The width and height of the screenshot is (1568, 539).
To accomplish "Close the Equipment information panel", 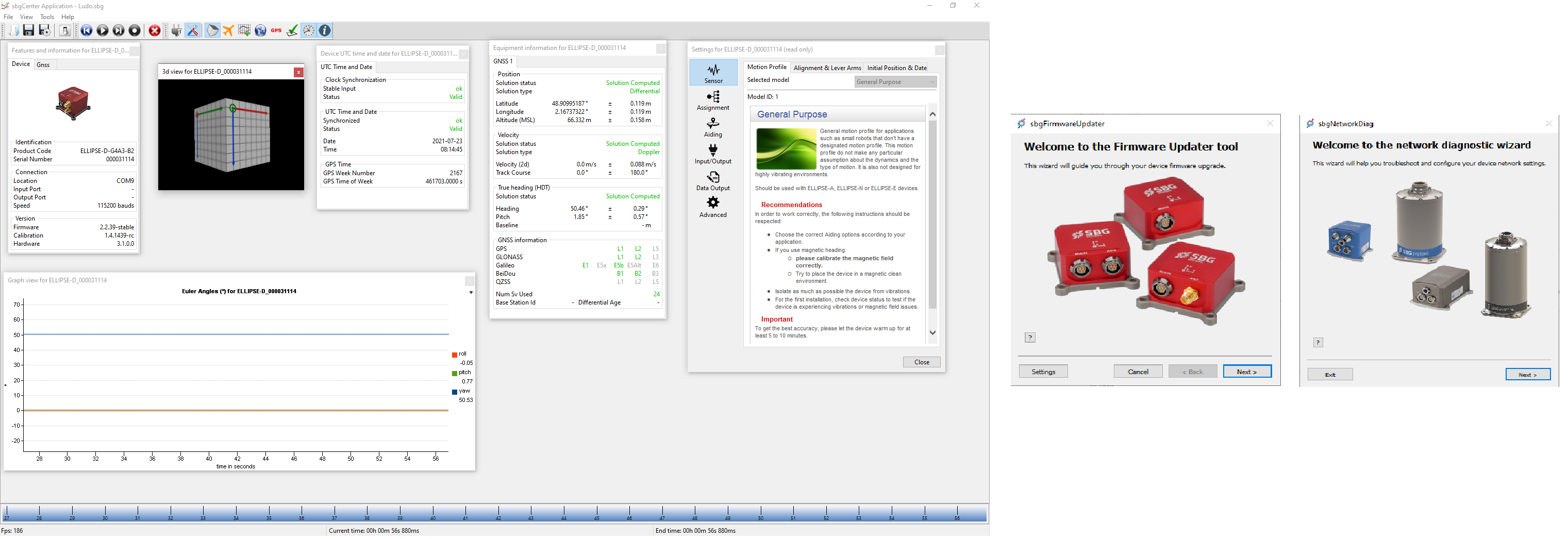I will 660,48.
